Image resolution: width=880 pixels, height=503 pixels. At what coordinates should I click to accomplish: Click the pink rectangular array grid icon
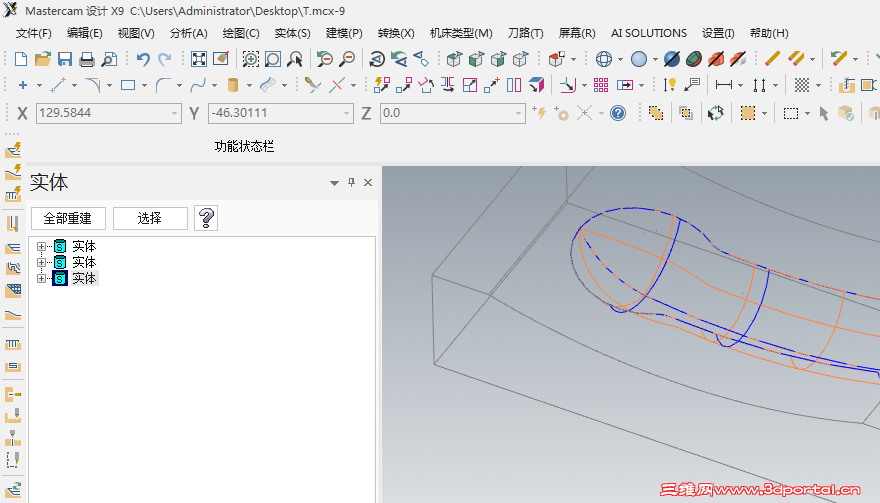click(601, 85)
